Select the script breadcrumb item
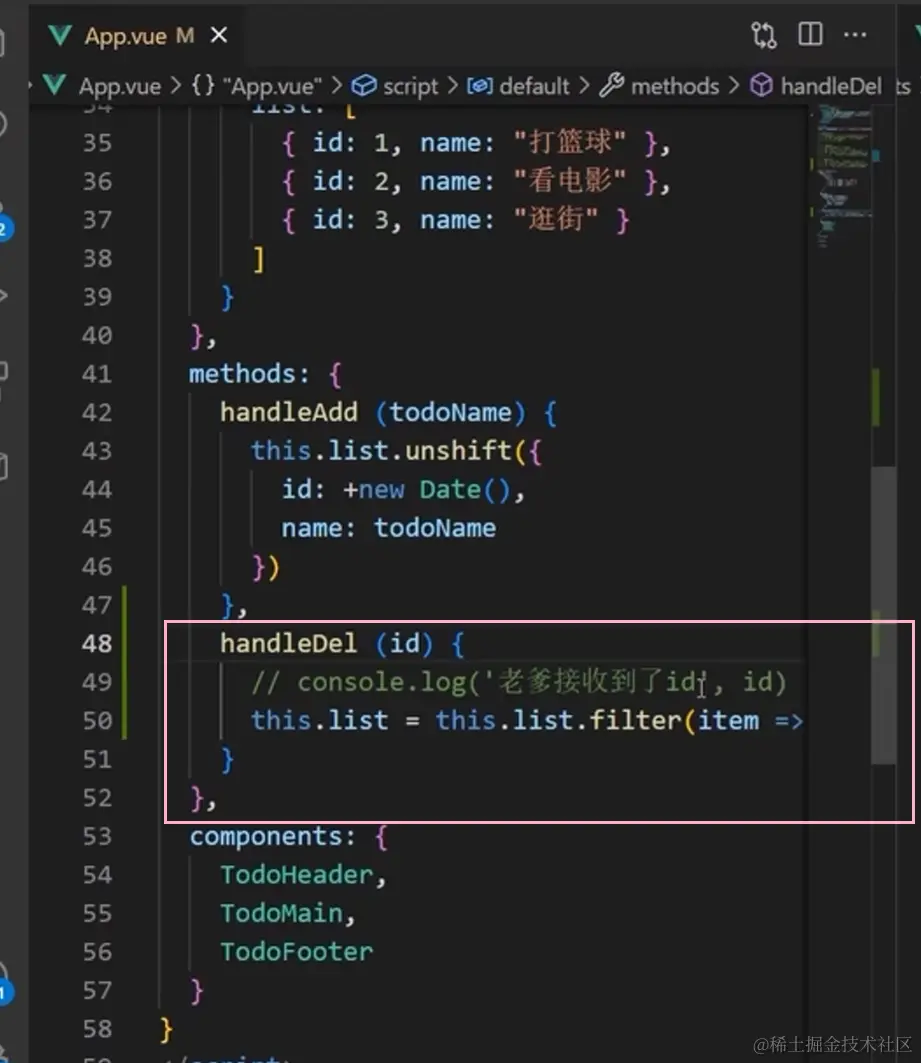This screenshot has width=921, height=1063. pos(410,86)
